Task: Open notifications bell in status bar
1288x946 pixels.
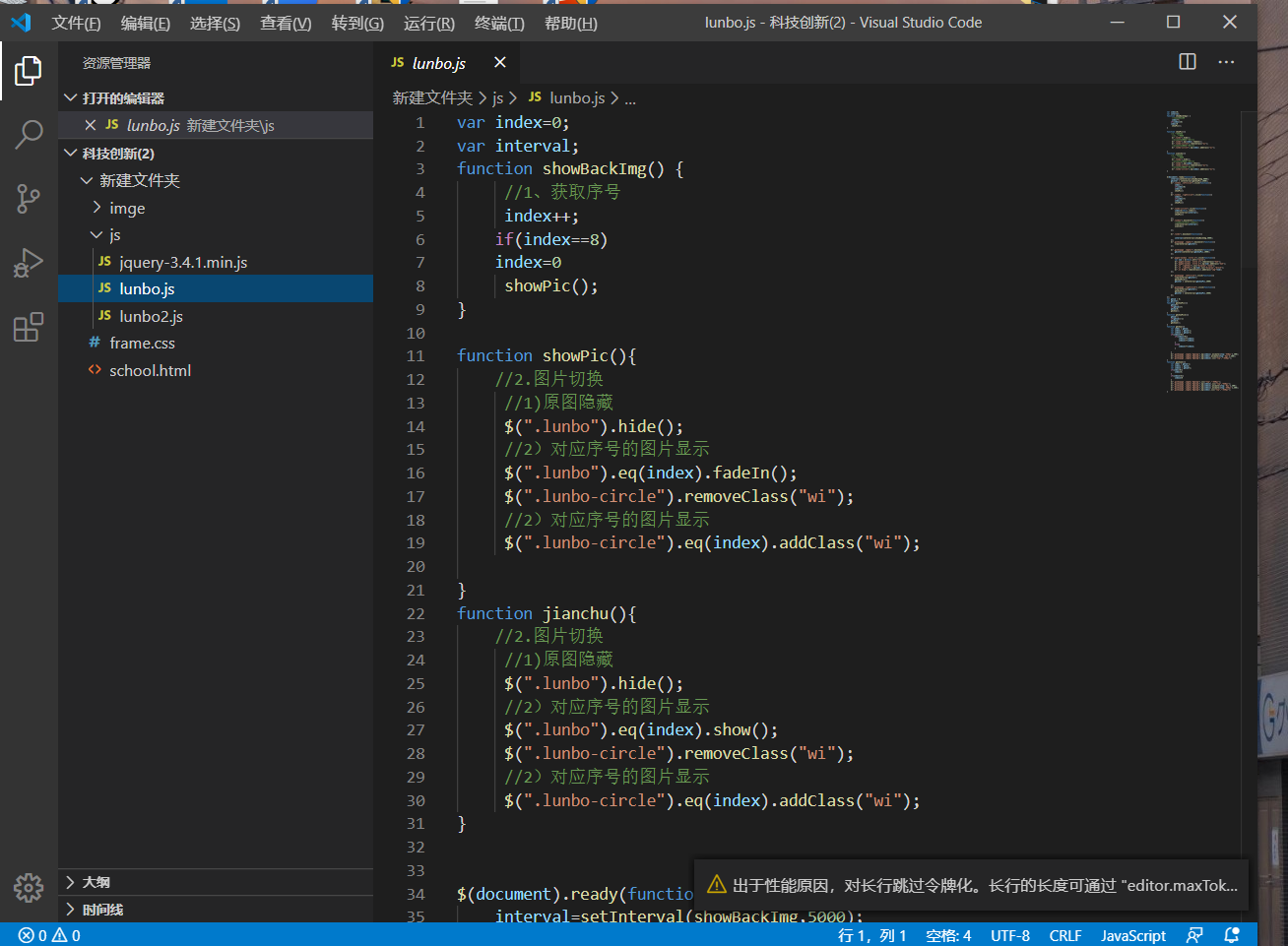Action: (x=1231, y=935)
